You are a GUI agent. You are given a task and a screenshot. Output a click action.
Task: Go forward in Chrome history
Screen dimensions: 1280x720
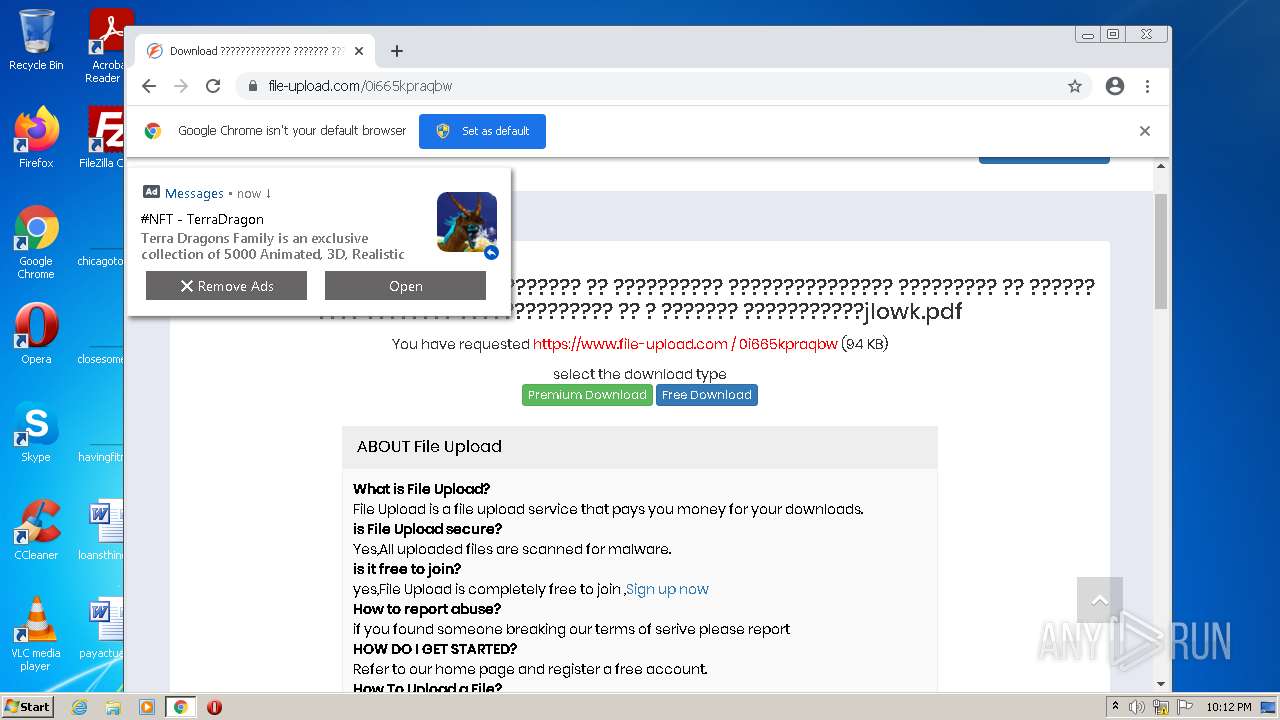181,86
